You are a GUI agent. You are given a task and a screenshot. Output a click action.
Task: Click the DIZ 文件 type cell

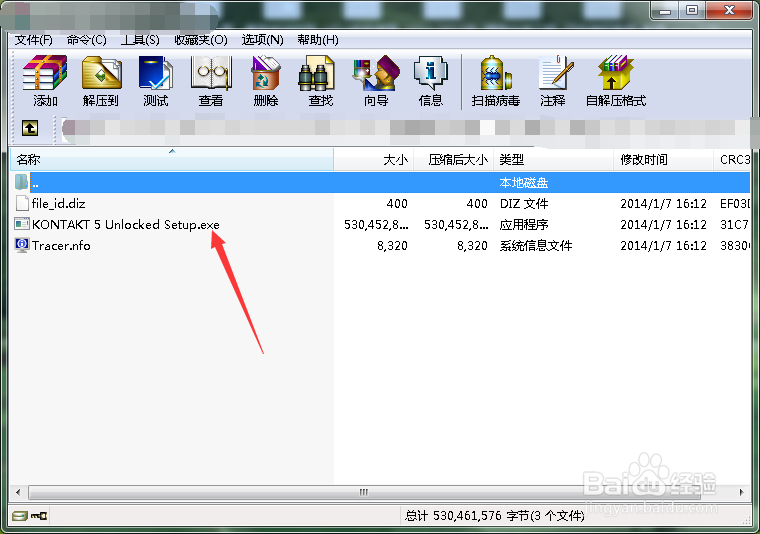[x=524, y=204]
